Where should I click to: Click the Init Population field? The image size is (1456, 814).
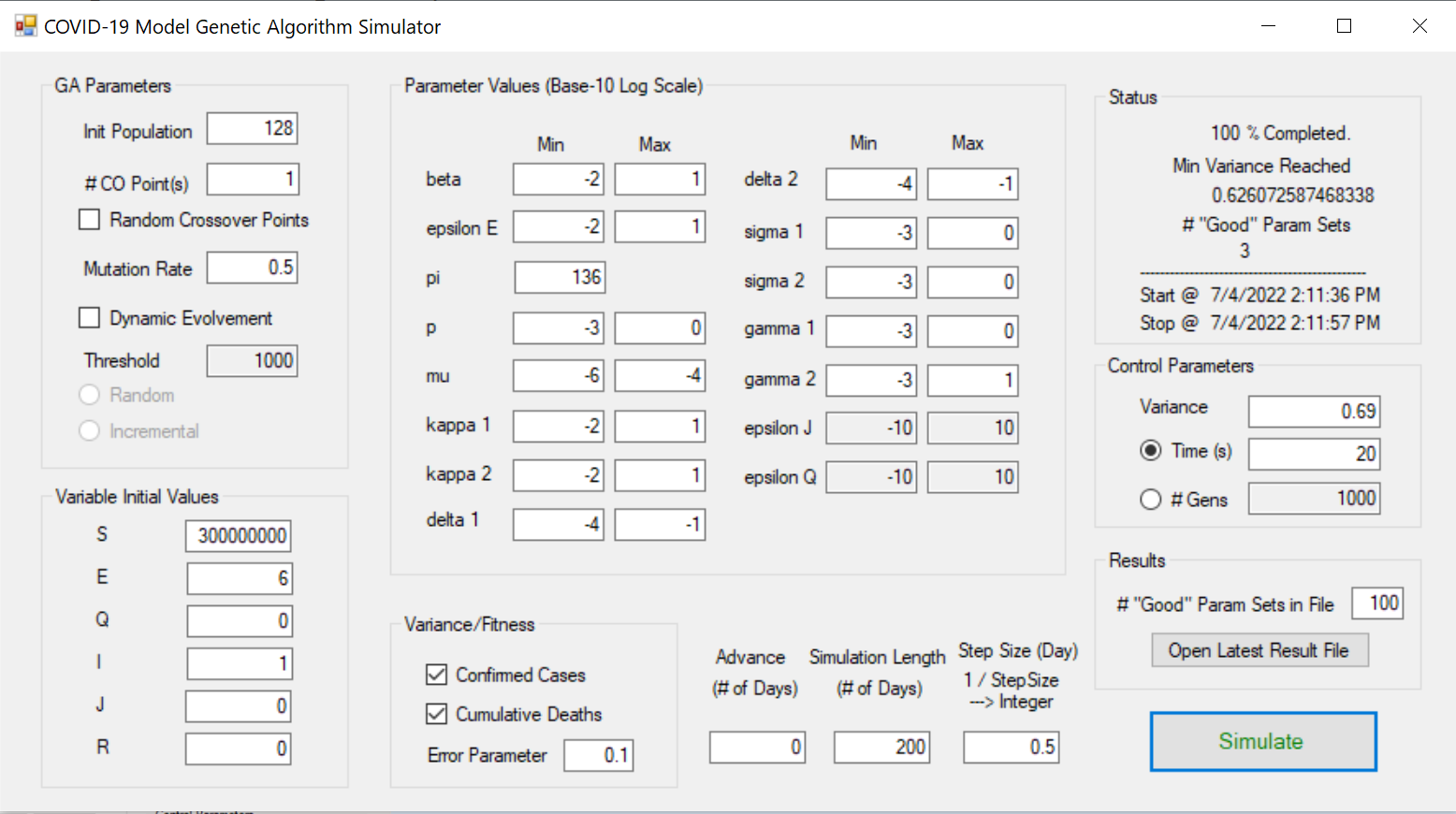click(x=252, y=129)
